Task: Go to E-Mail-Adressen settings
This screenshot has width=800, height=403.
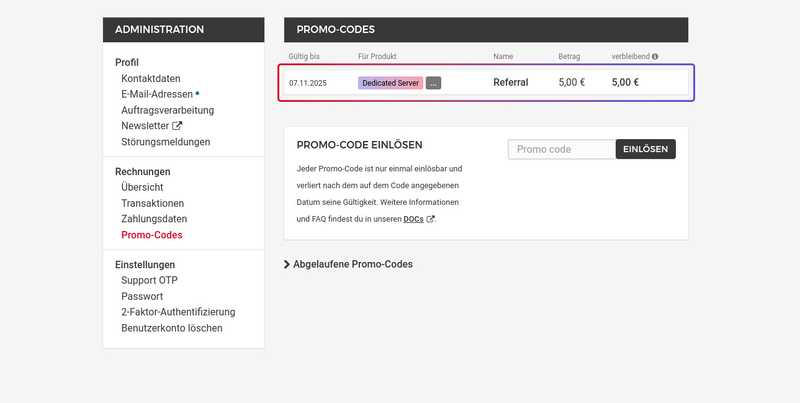Action: [x=158, y=94]
